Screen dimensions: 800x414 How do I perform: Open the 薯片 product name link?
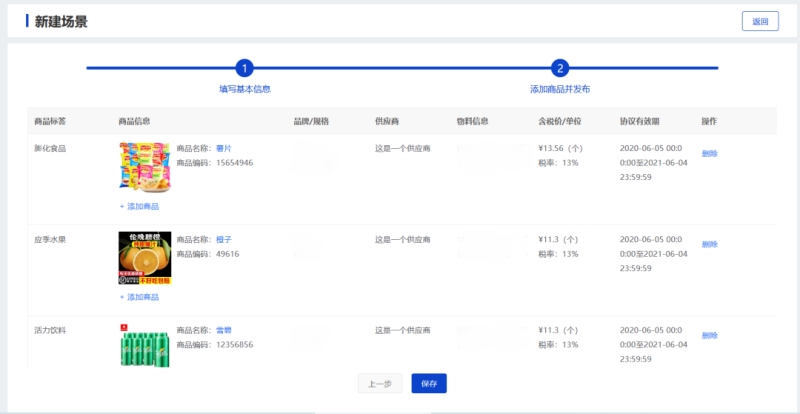pyautogui.click(x=224, y=148)
